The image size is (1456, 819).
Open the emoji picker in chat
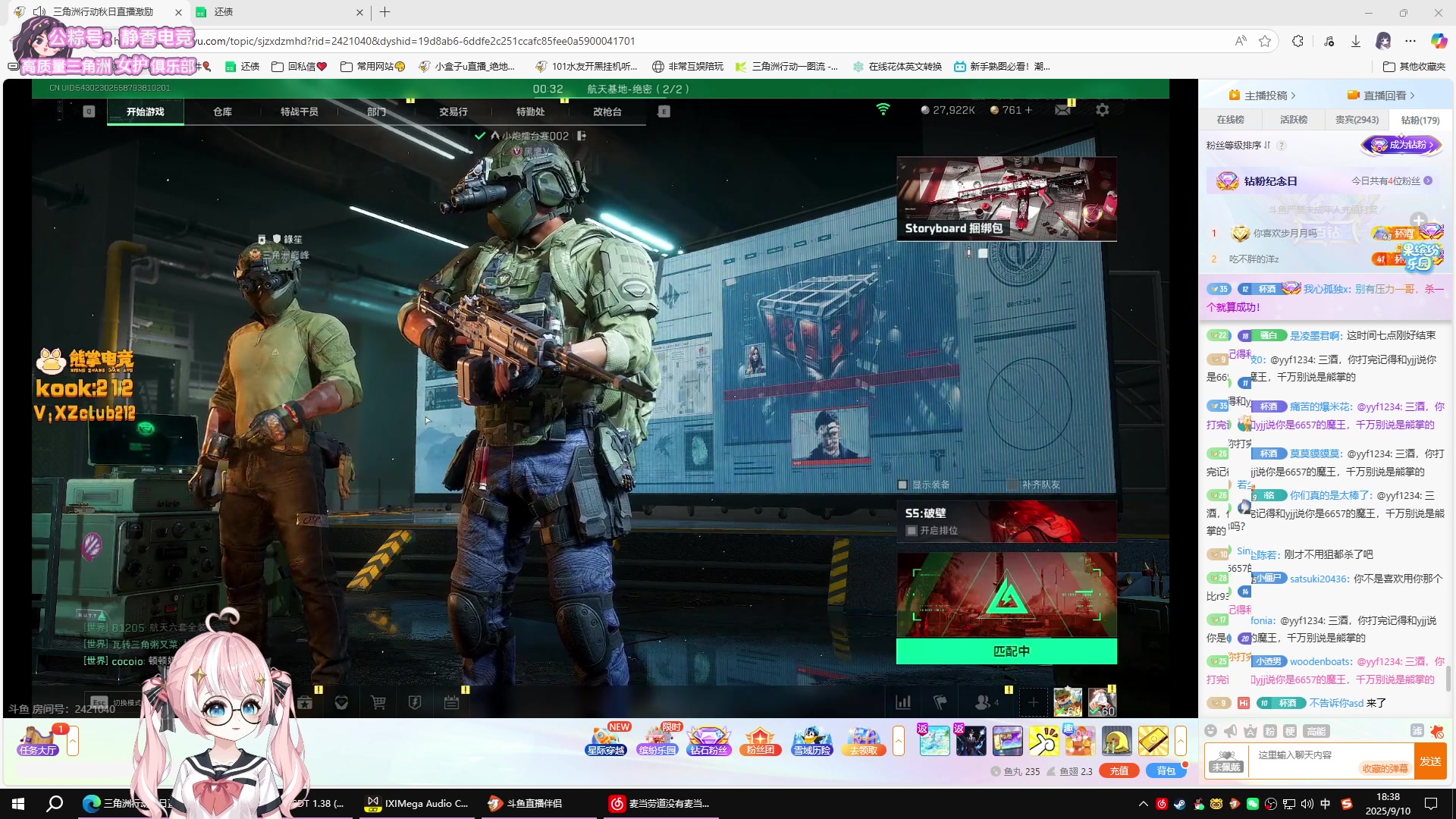(x=1210, y=731)
